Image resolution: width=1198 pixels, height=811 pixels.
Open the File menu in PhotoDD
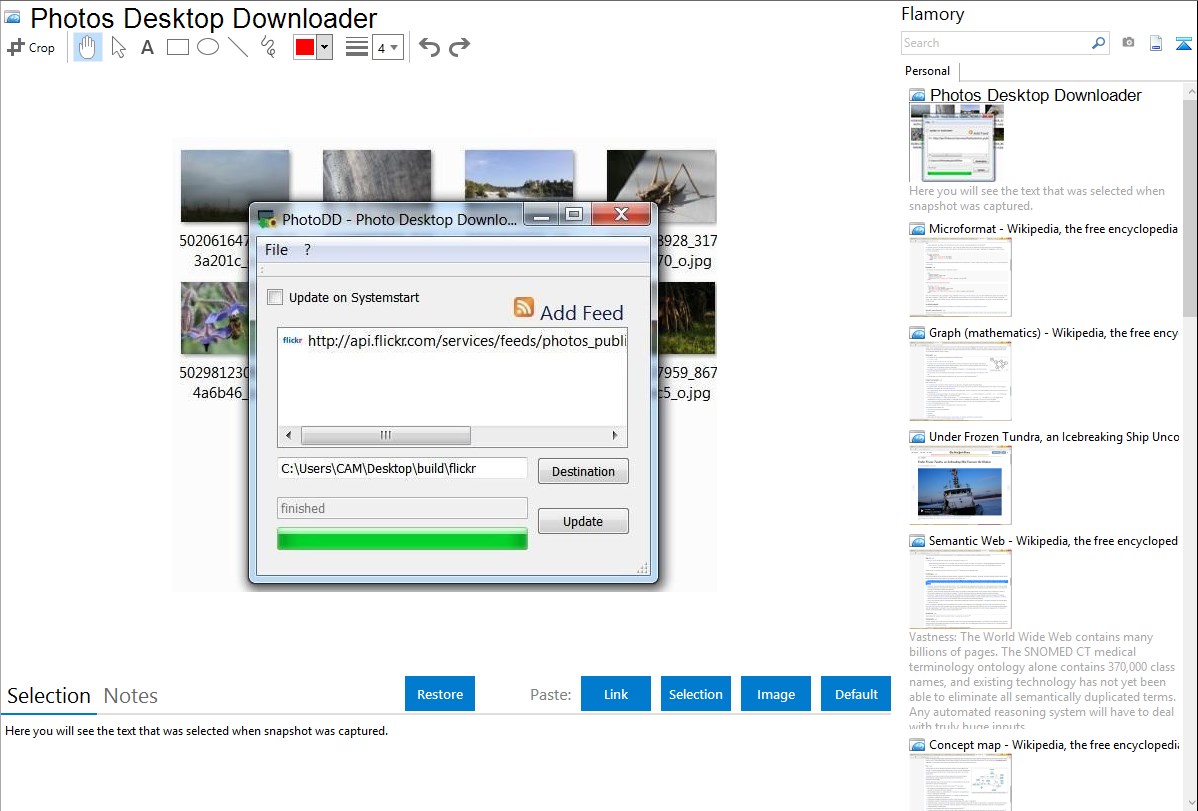pos(277,250)
